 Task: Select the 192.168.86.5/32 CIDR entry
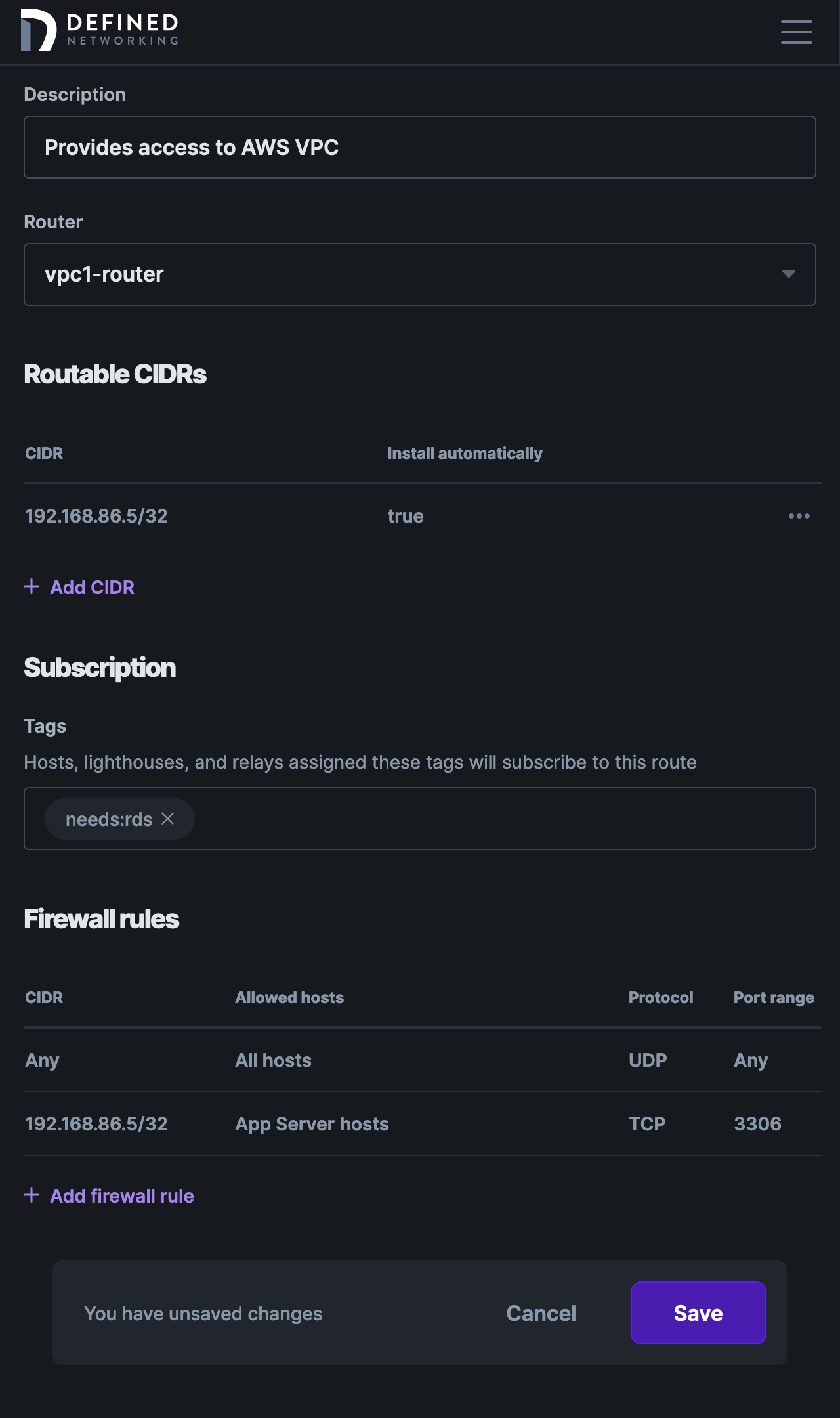tap(96, 517)
